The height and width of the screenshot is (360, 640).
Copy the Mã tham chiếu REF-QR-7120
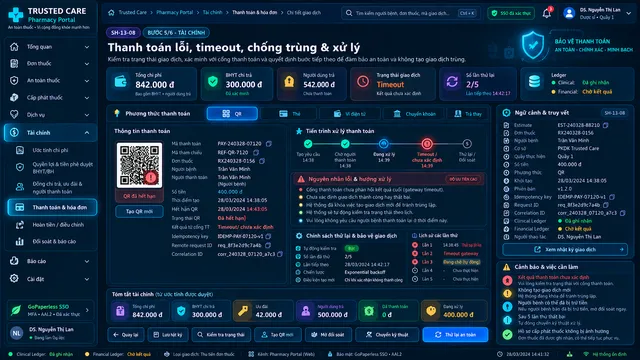point(256,152)
